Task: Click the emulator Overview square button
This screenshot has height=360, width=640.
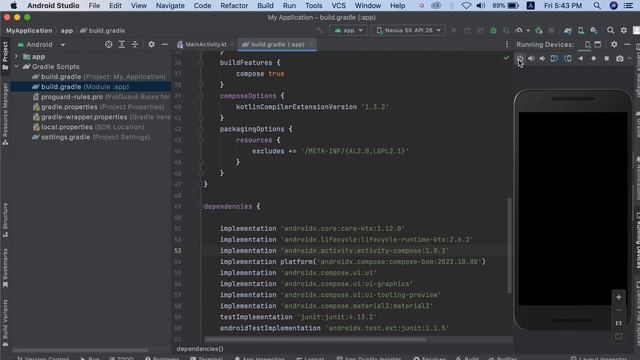Action: click(x=607, y=58)
